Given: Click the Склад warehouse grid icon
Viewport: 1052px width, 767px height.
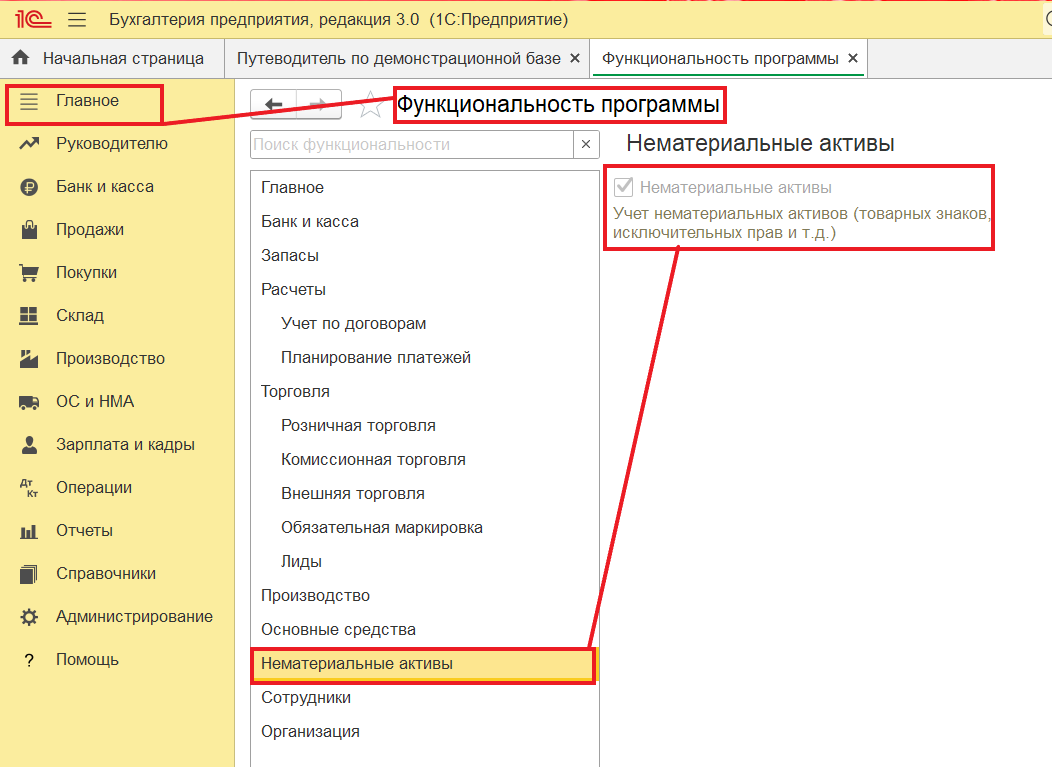Looking at the screenshot, I should pos(29,315).
